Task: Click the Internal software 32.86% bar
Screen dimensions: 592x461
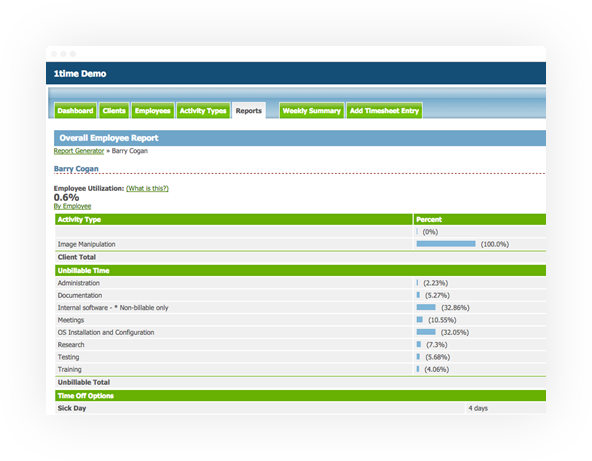Action: point(426,307)
